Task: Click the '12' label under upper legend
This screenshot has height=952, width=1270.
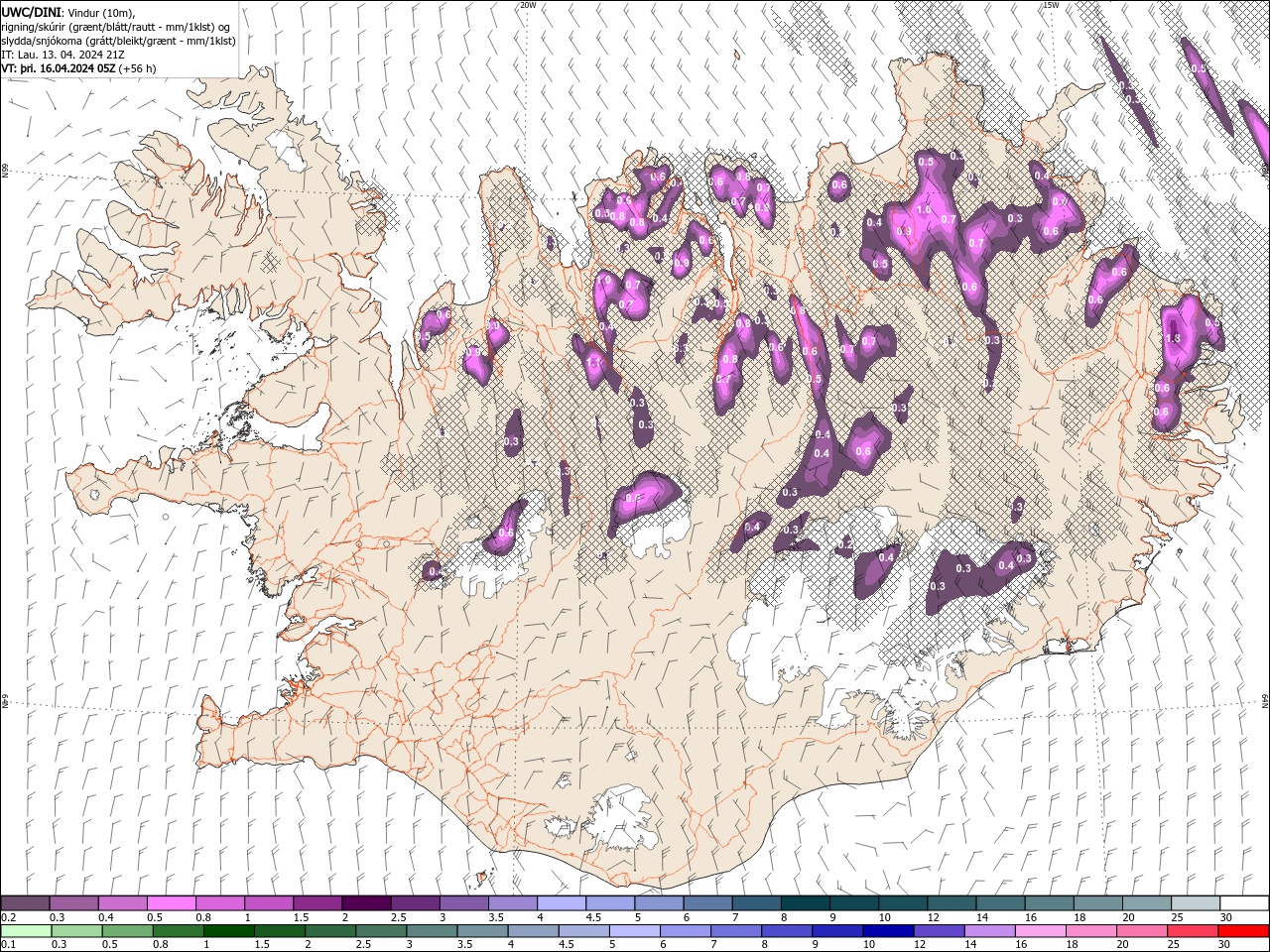Action: pos(934,917)
